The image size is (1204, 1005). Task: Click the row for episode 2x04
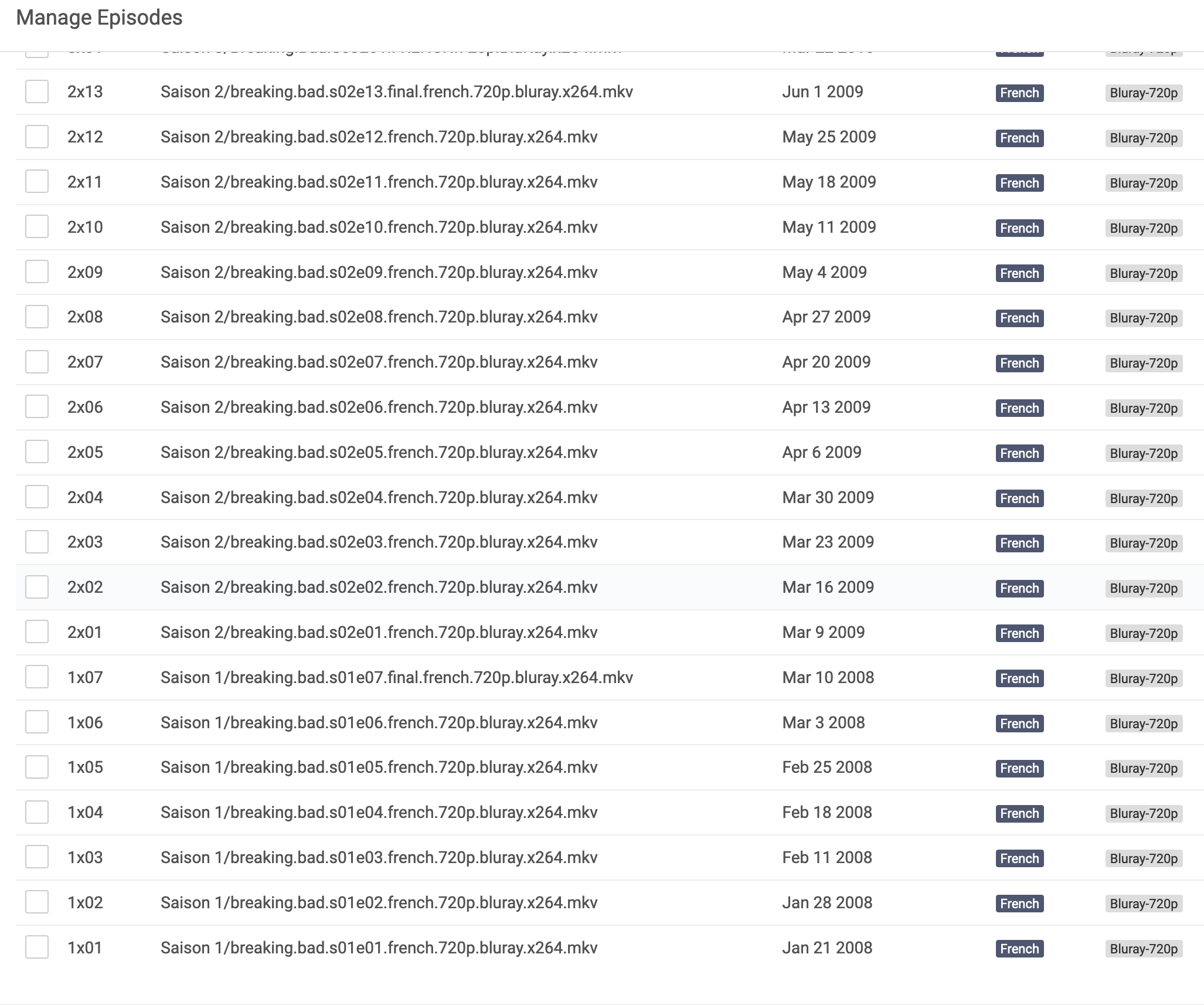(586, 497)
